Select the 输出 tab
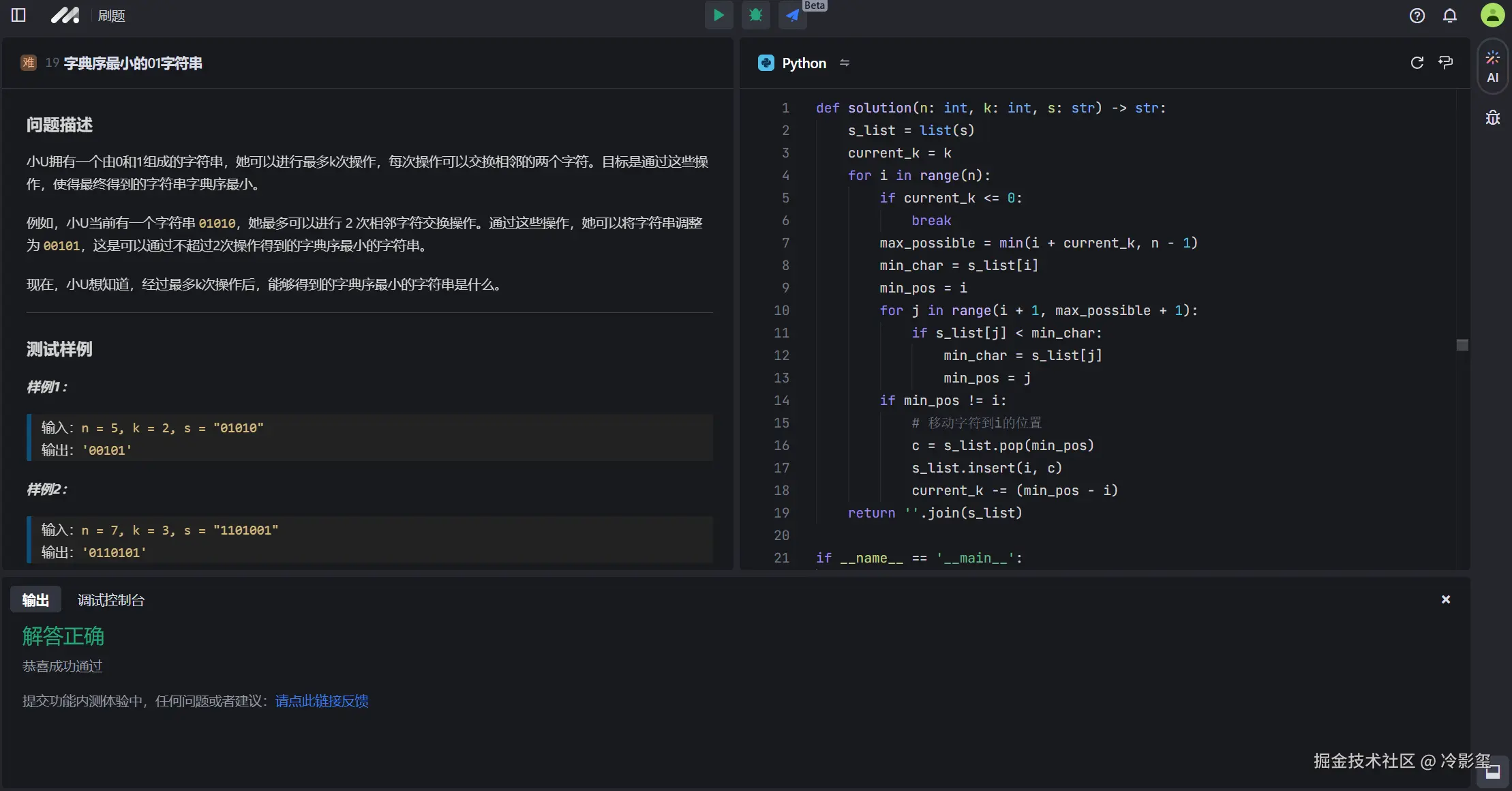The height and width of the screenshot is (791, 1512). tap(35, 600)
